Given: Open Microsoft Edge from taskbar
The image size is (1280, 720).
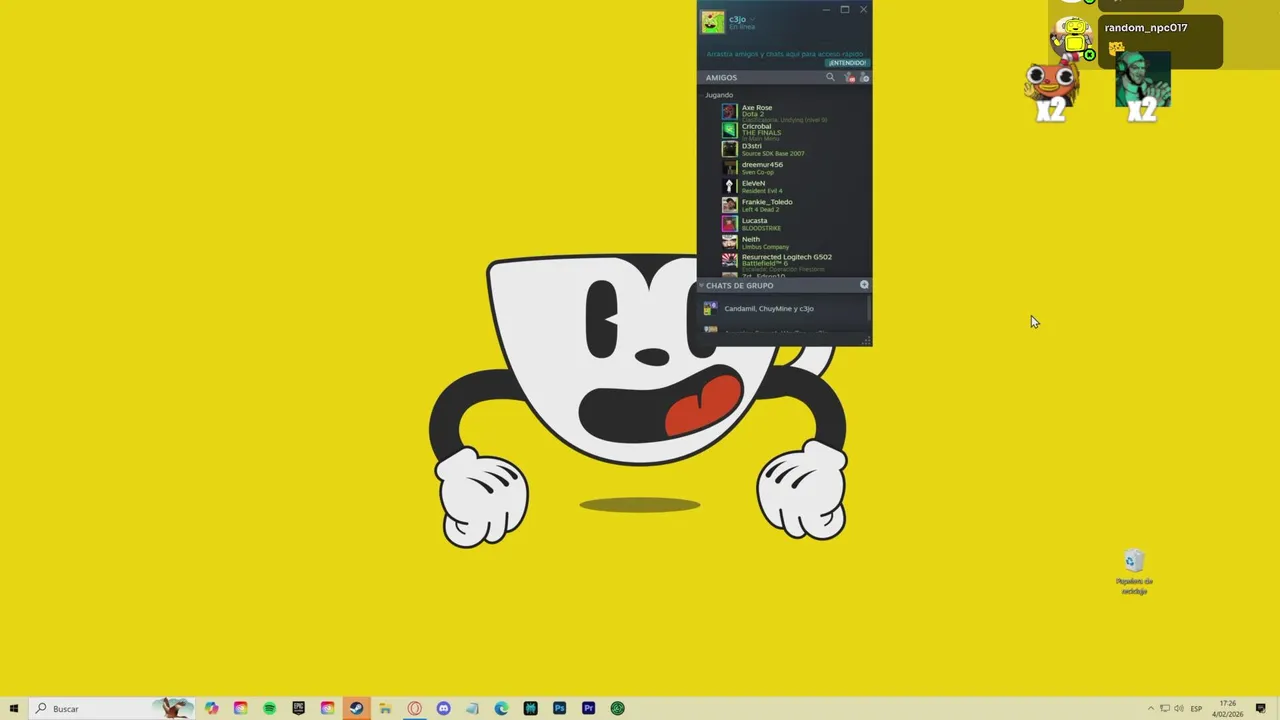Looking at the screenshot, I should point(502,708).
